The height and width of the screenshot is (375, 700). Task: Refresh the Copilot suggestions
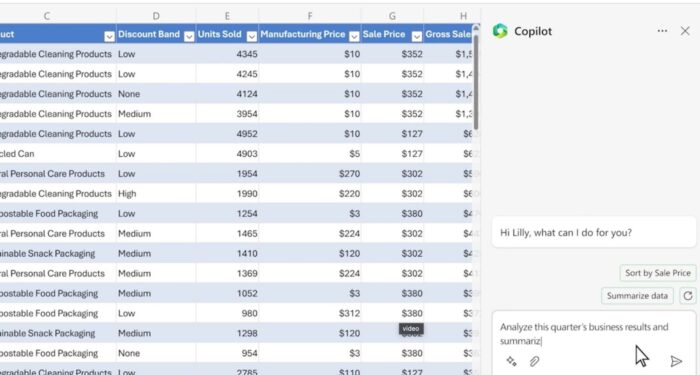(688, 296)
